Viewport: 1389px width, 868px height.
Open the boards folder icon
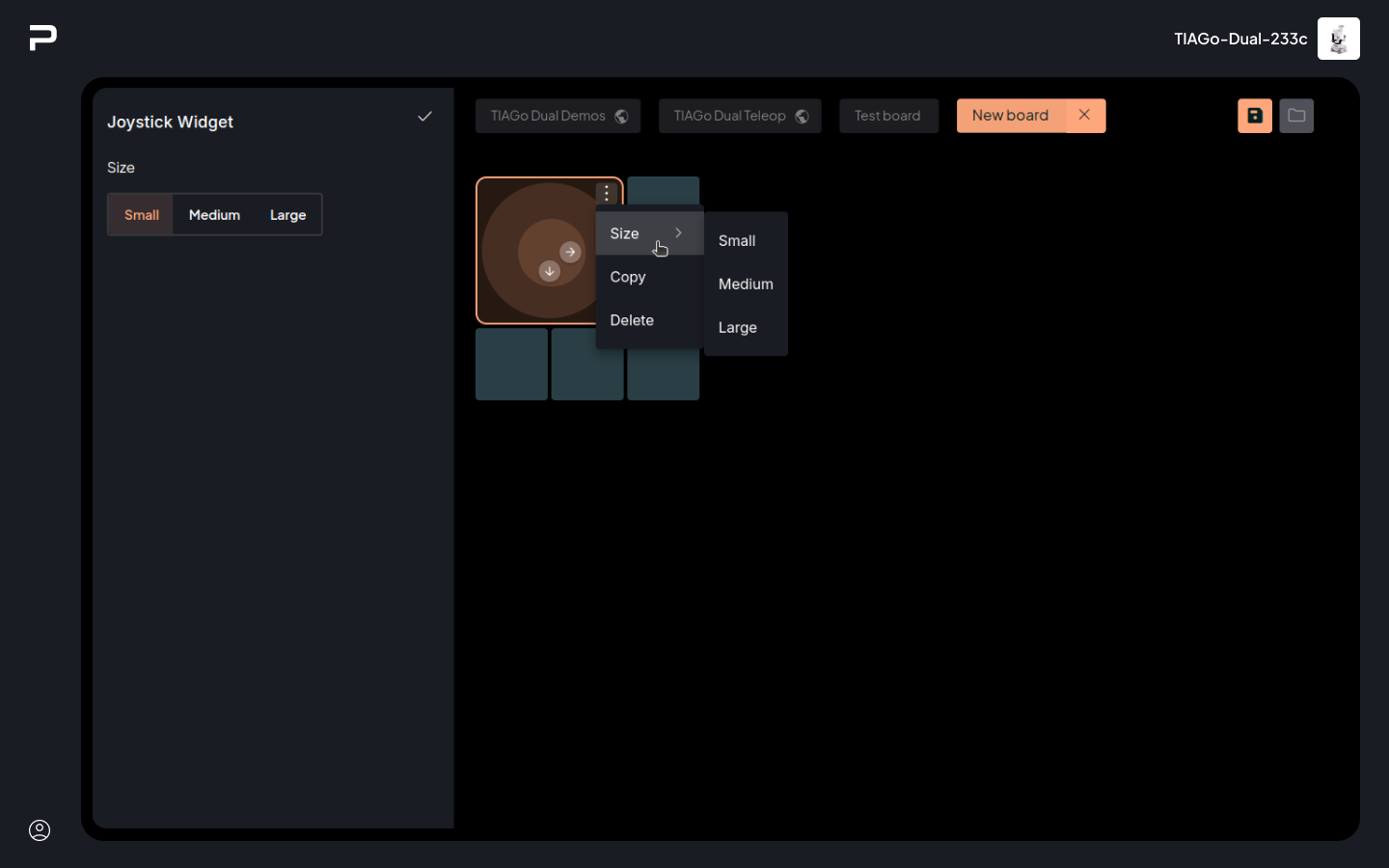tap(1295, 116)
